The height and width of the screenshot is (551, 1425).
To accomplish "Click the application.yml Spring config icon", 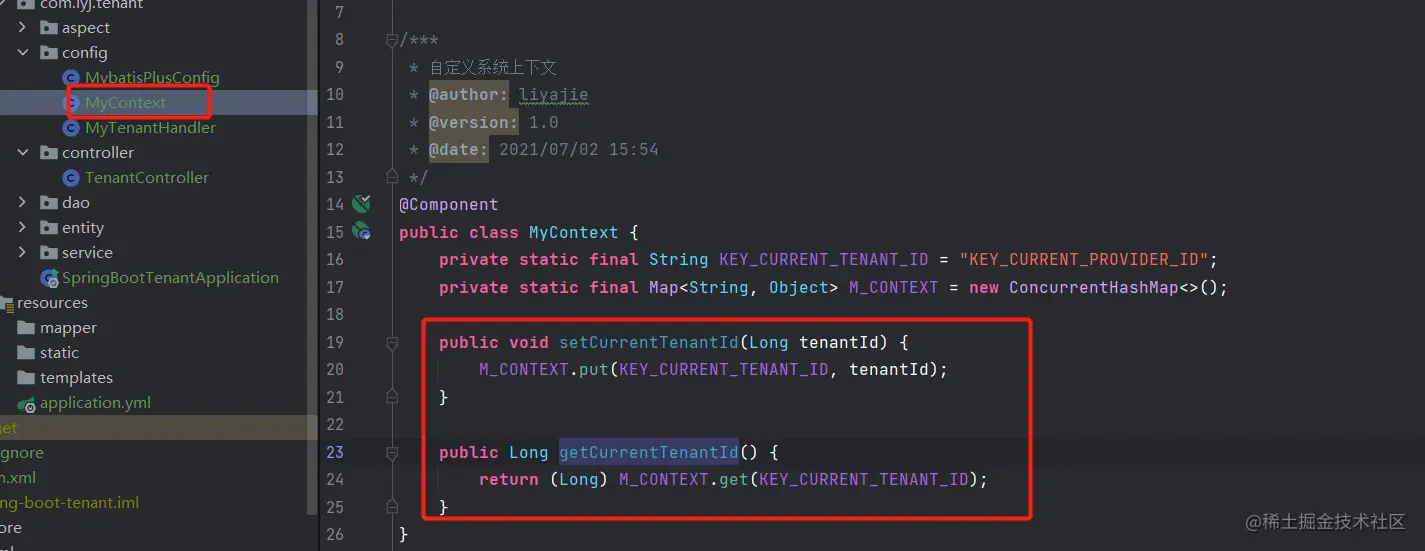I will coord(26,404).
